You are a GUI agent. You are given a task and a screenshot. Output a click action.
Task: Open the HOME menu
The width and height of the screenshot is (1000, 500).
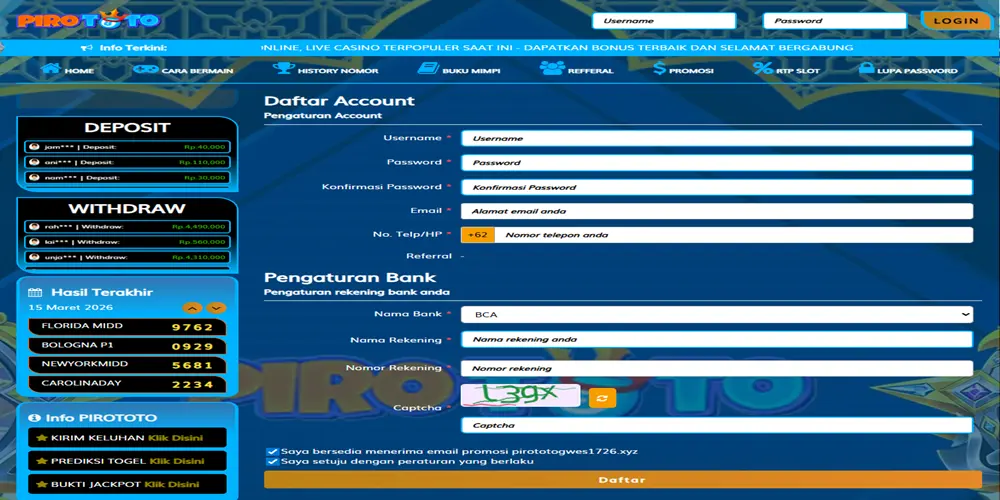click(68, 69)
